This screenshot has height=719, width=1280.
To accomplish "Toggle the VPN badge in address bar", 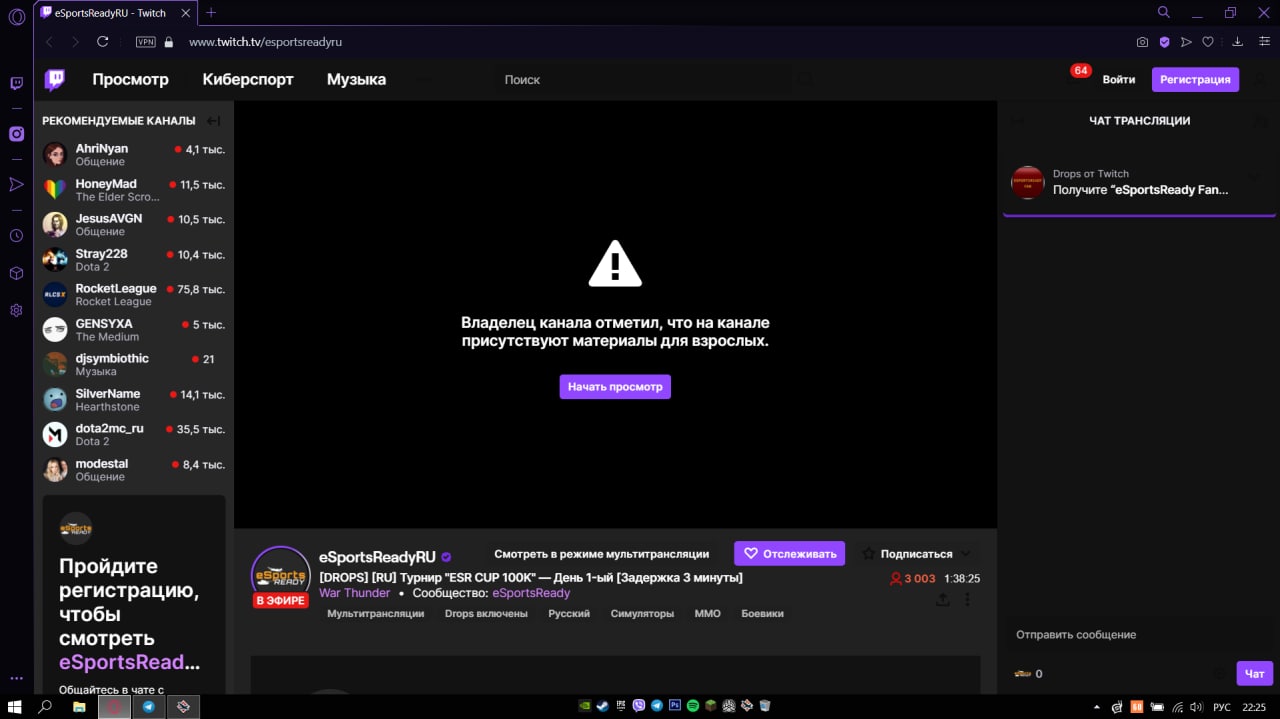I will [146, 42].
